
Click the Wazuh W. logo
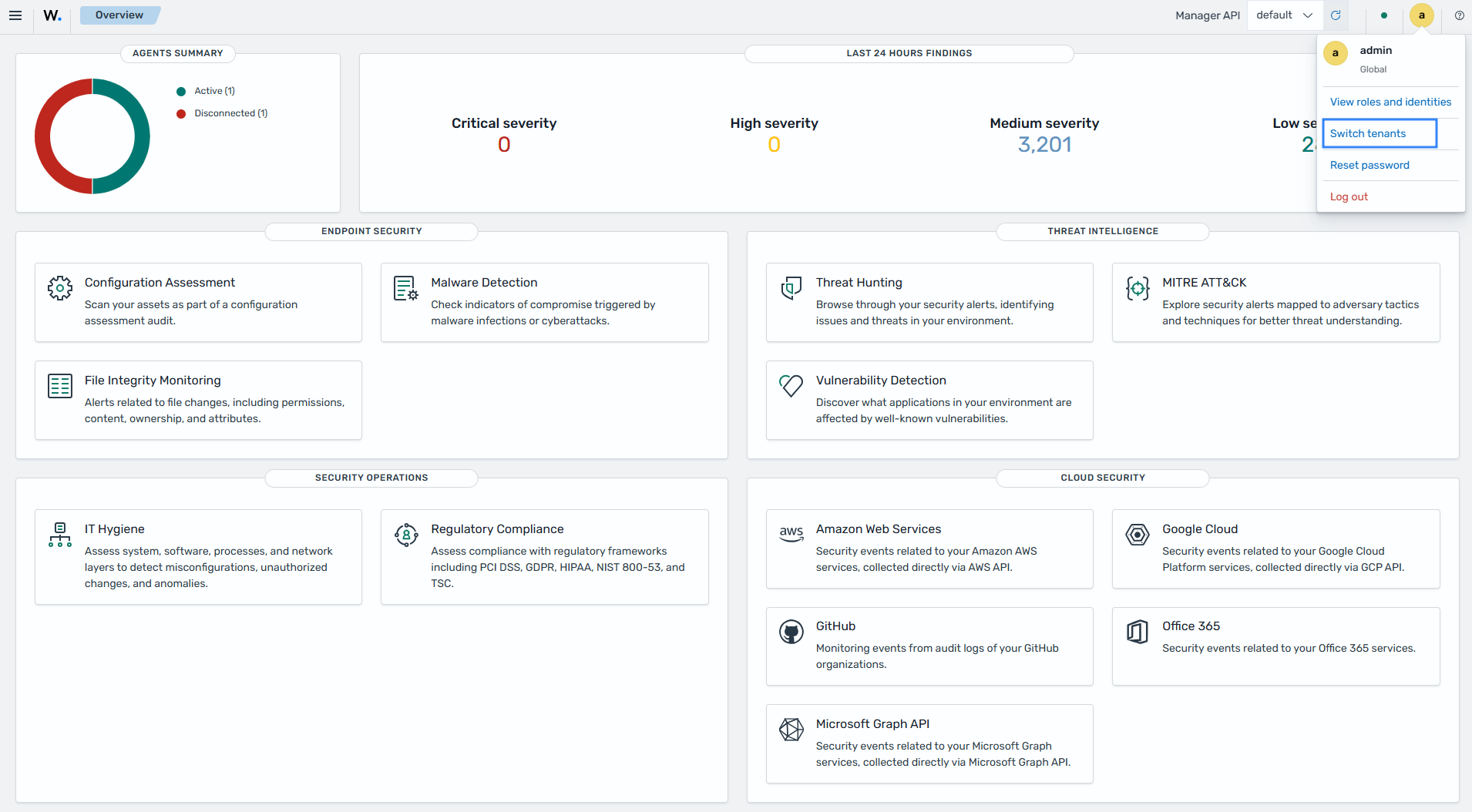tap(52, 15)
